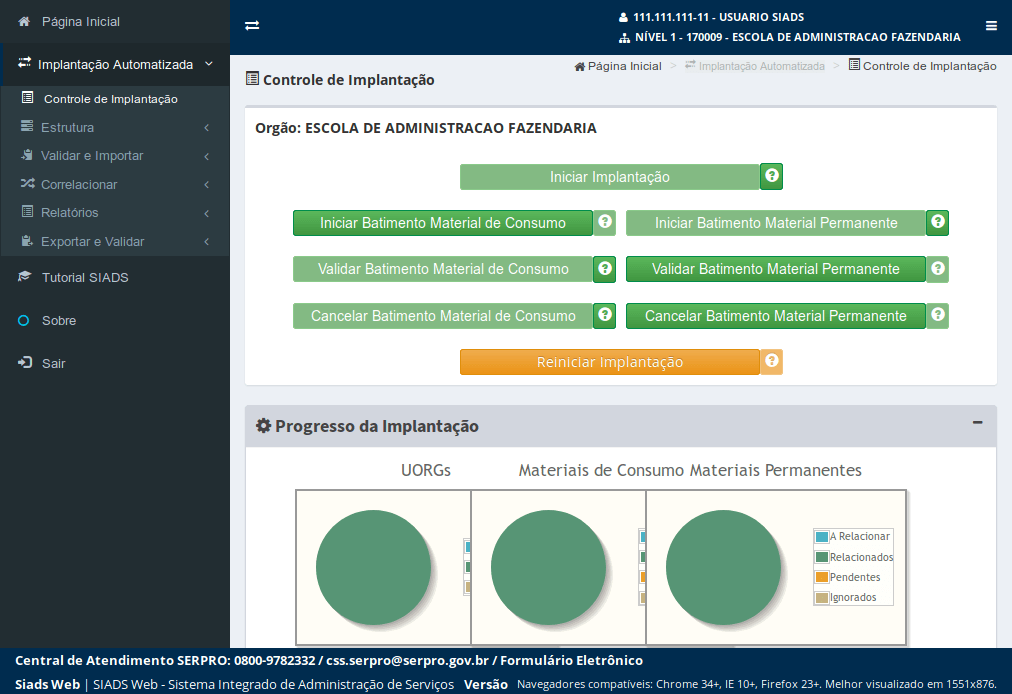Click the Controle de Implantação breadcrumb text
The height and width of the screenshot is (694, 1012).
tap(929, 66)
